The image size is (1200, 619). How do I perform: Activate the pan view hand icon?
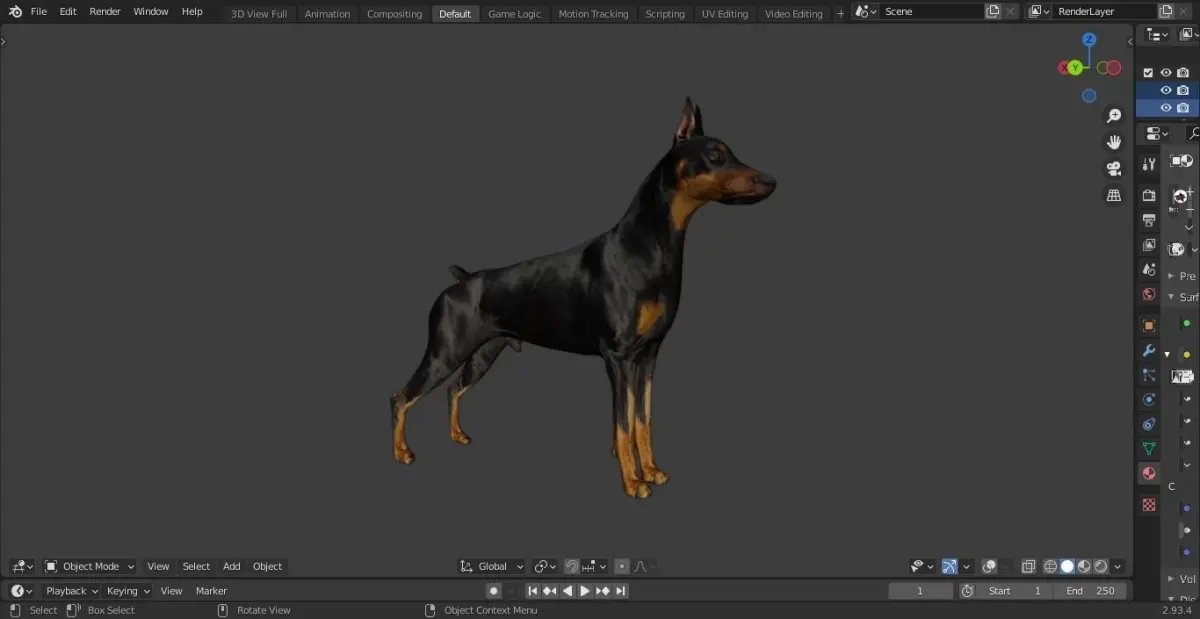point(1114,142)
